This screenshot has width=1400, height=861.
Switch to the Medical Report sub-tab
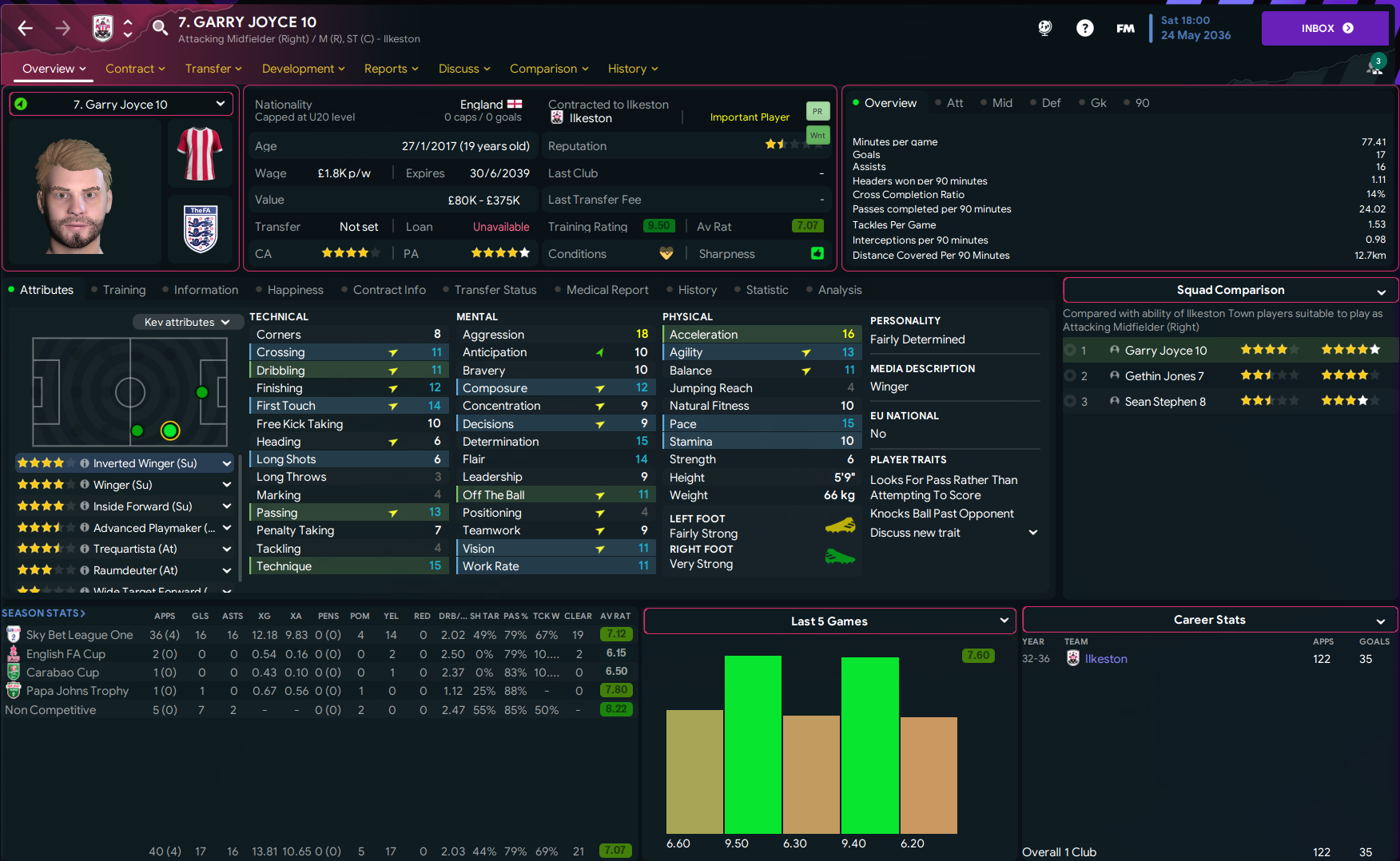click(x=601, y=290)
